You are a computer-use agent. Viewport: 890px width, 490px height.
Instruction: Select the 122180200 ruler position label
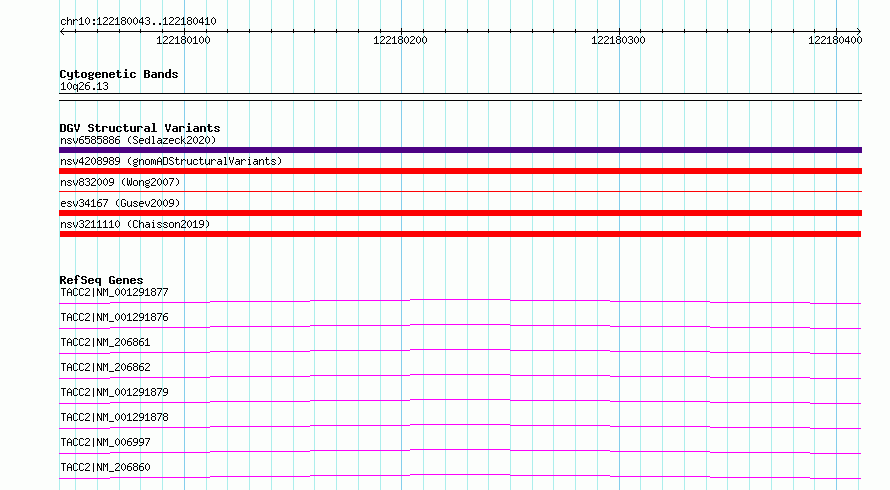[x=400, y=40]
